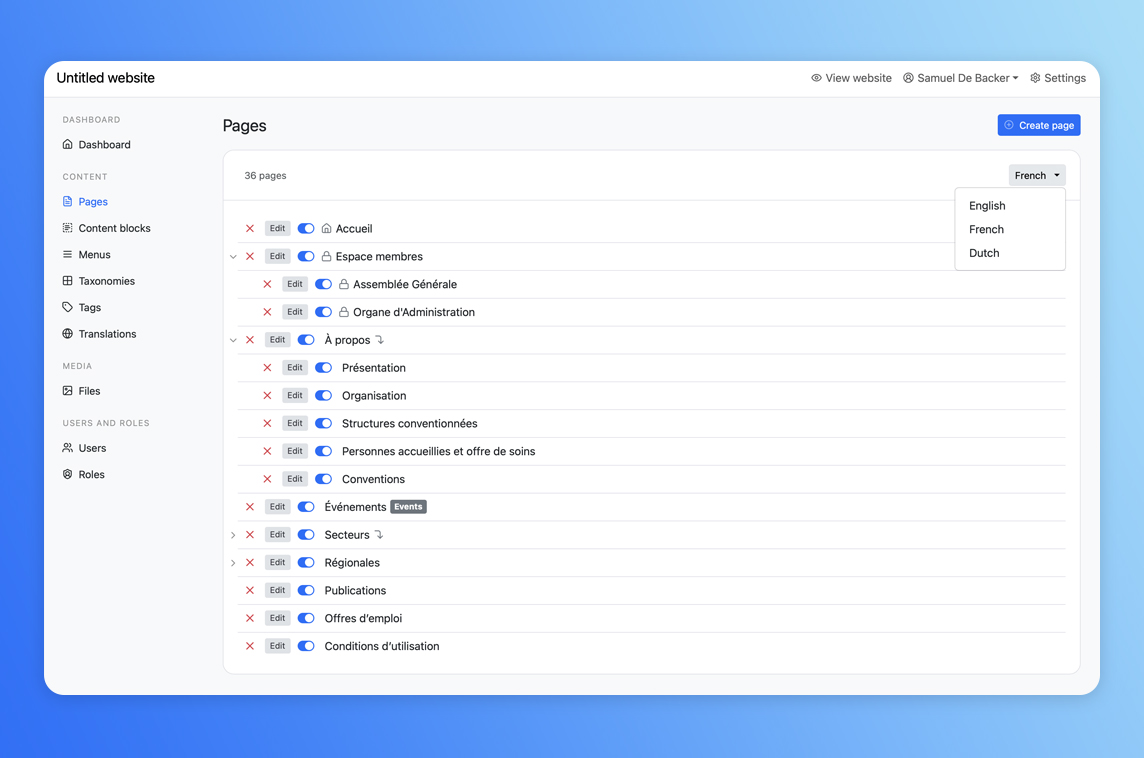Open Settings with the gear icon

point(1057,78)
